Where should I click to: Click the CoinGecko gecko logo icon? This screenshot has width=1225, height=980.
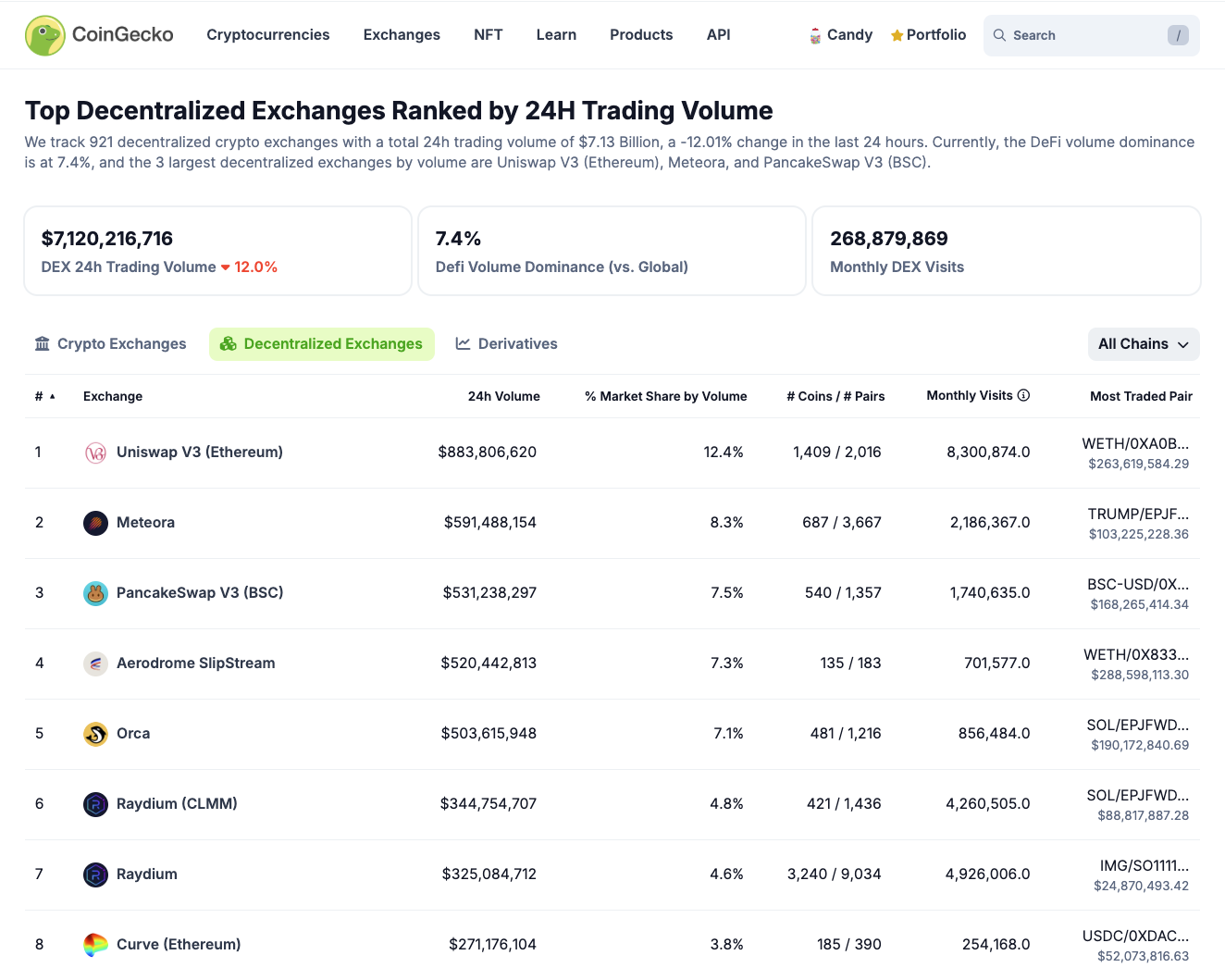45,35
